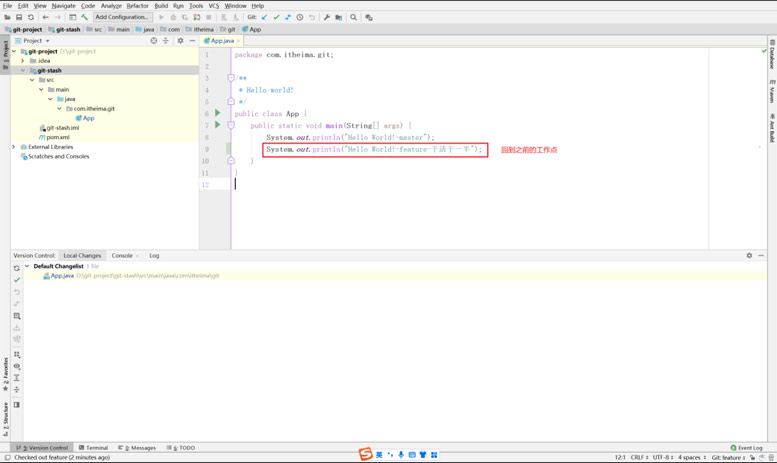This screenshot has width=777, height=463.
Task: Click the Save All toolbar icon
Action: tap(19, 17)
